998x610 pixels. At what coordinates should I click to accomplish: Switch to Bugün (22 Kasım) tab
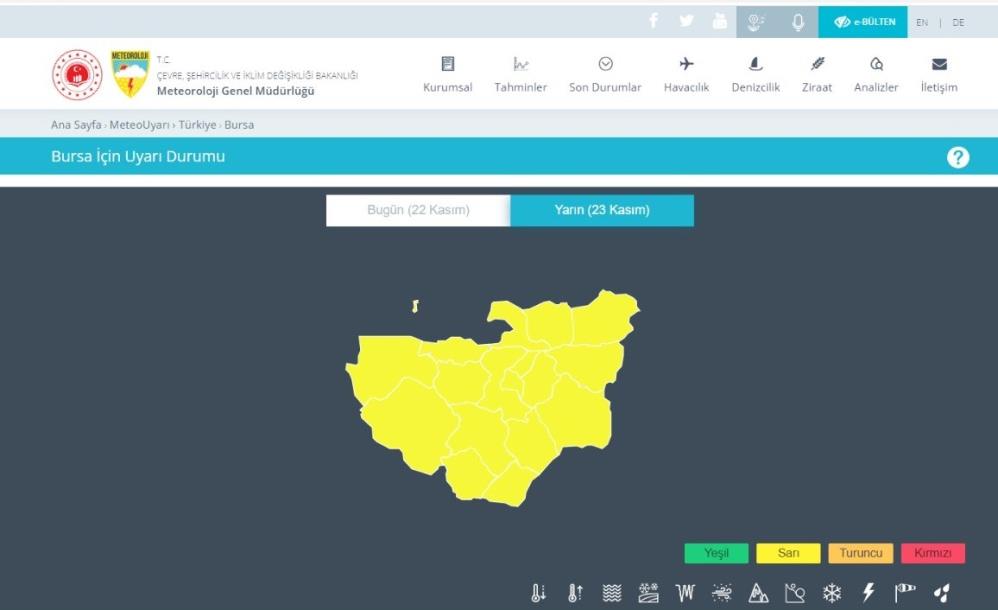pos(418,210)
